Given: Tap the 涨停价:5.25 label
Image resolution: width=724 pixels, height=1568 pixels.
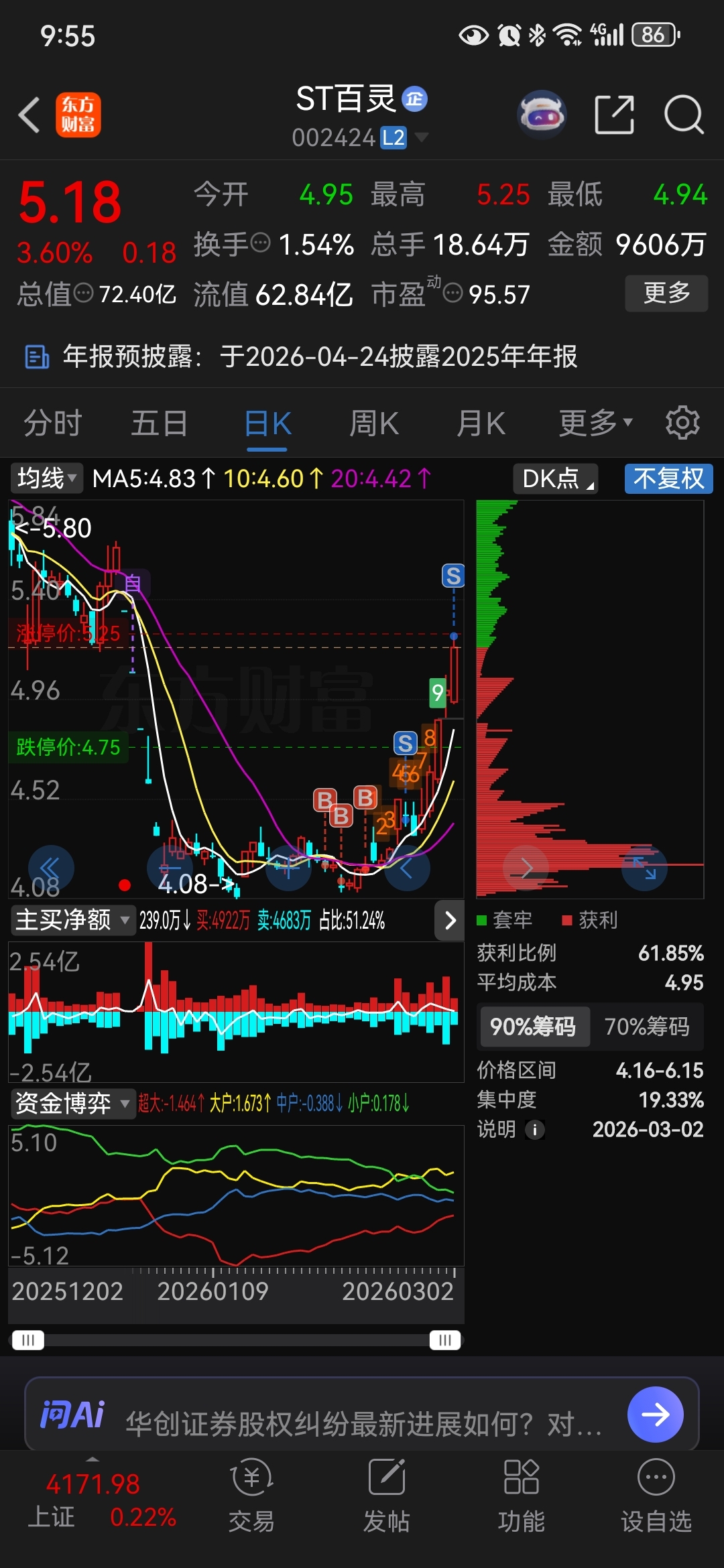Looking at the screenshot, I should pyautogui.click(x=68, y=633).
